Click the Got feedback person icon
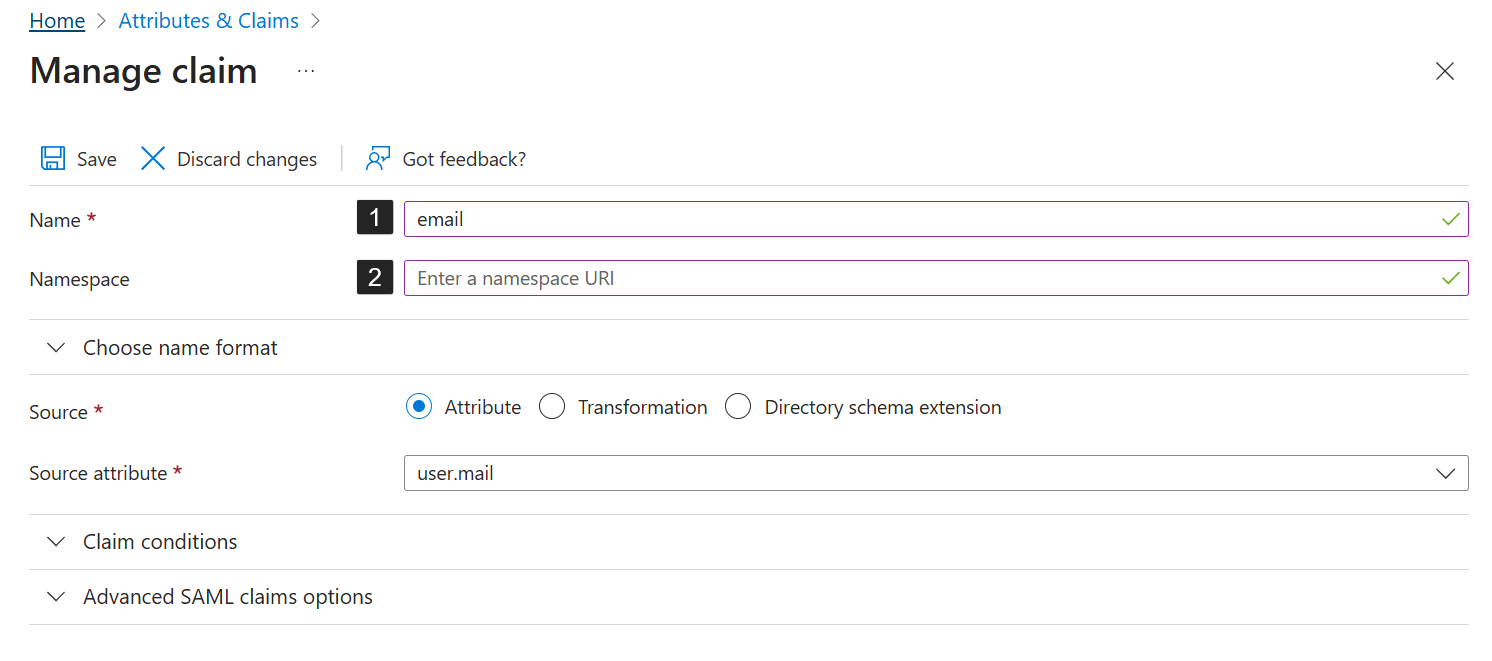The height and width of the screenshot is (661, 1492). pyautogui.click(x=377, y=159)
